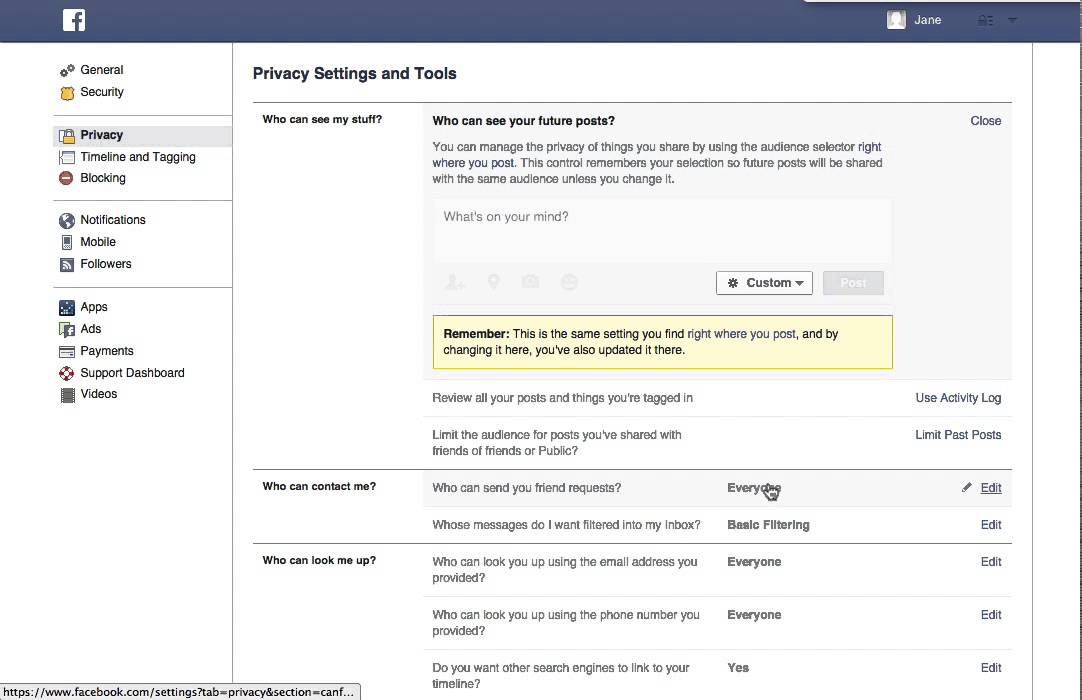Close the future posts section
Viewport: 1082px width, 700px height.
(985, 121)
